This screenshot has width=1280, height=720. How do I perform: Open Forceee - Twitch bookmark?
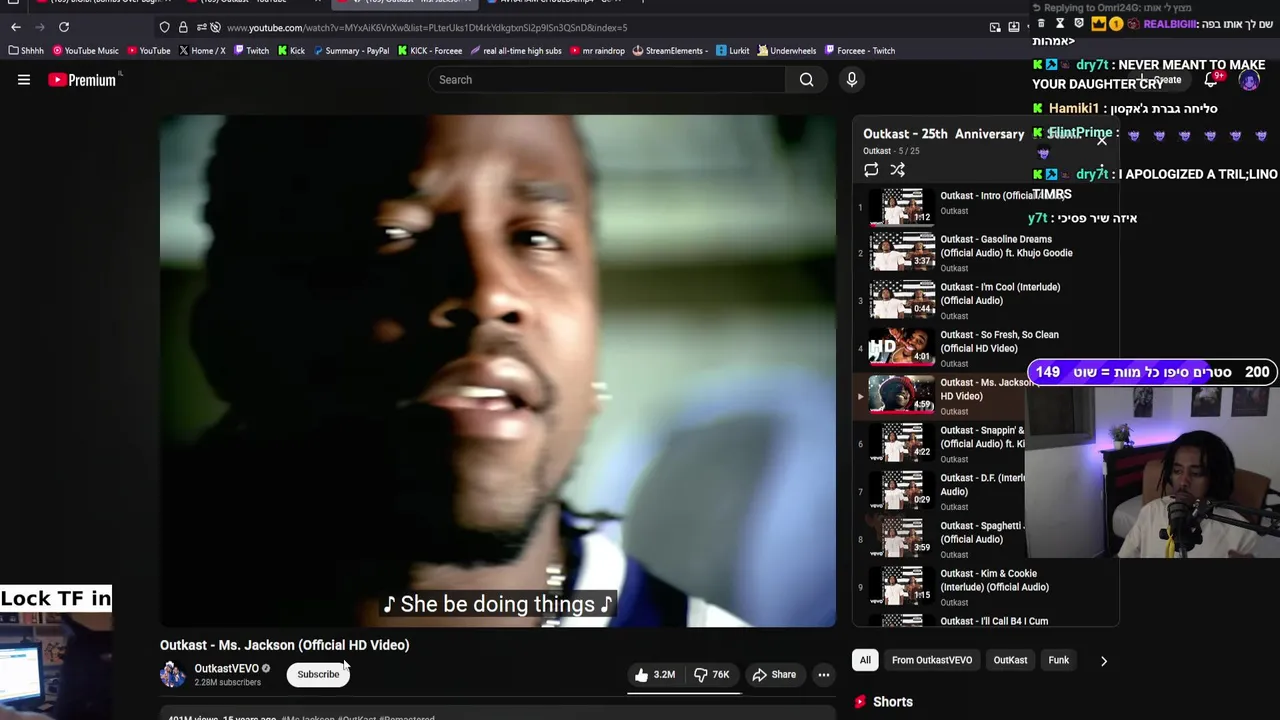click(859, 51)
